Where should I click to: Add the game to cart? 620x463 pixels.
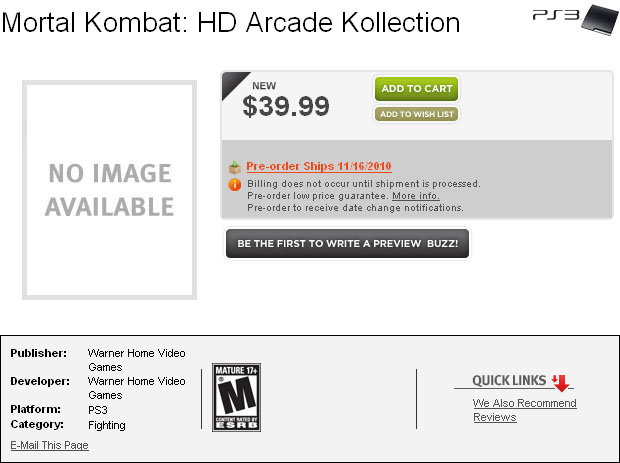point(416,89)
